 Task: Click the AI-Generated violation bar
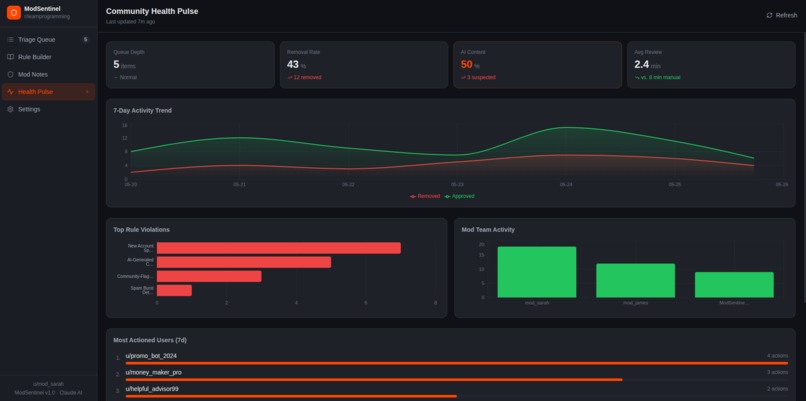(244, 262)
